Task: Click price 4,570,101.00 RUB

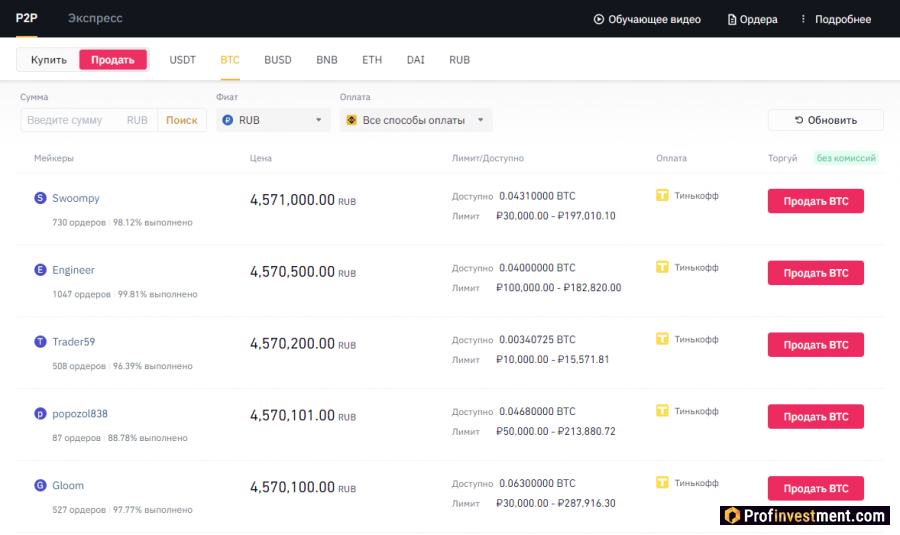Action: 302,415
